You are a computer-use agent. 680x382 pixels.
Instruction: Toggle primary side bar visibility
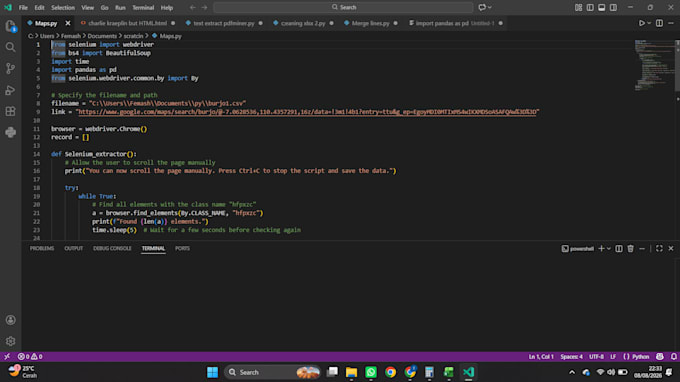tap(590, 7)
